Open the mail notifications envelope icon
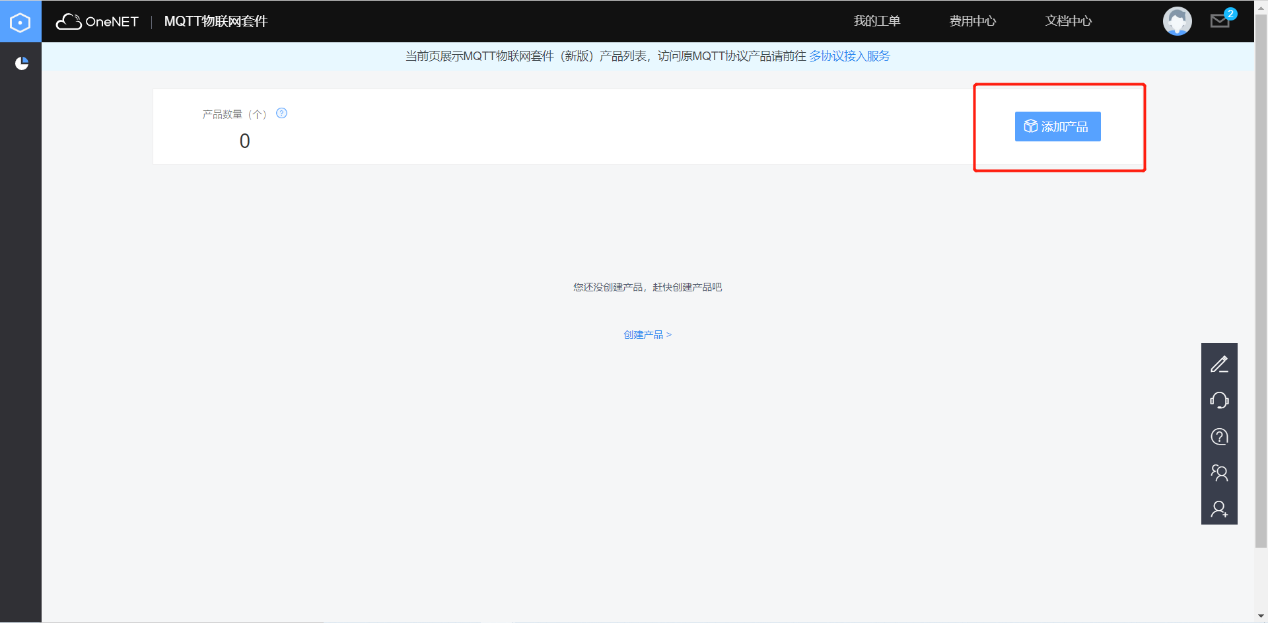 (1219, 21)
